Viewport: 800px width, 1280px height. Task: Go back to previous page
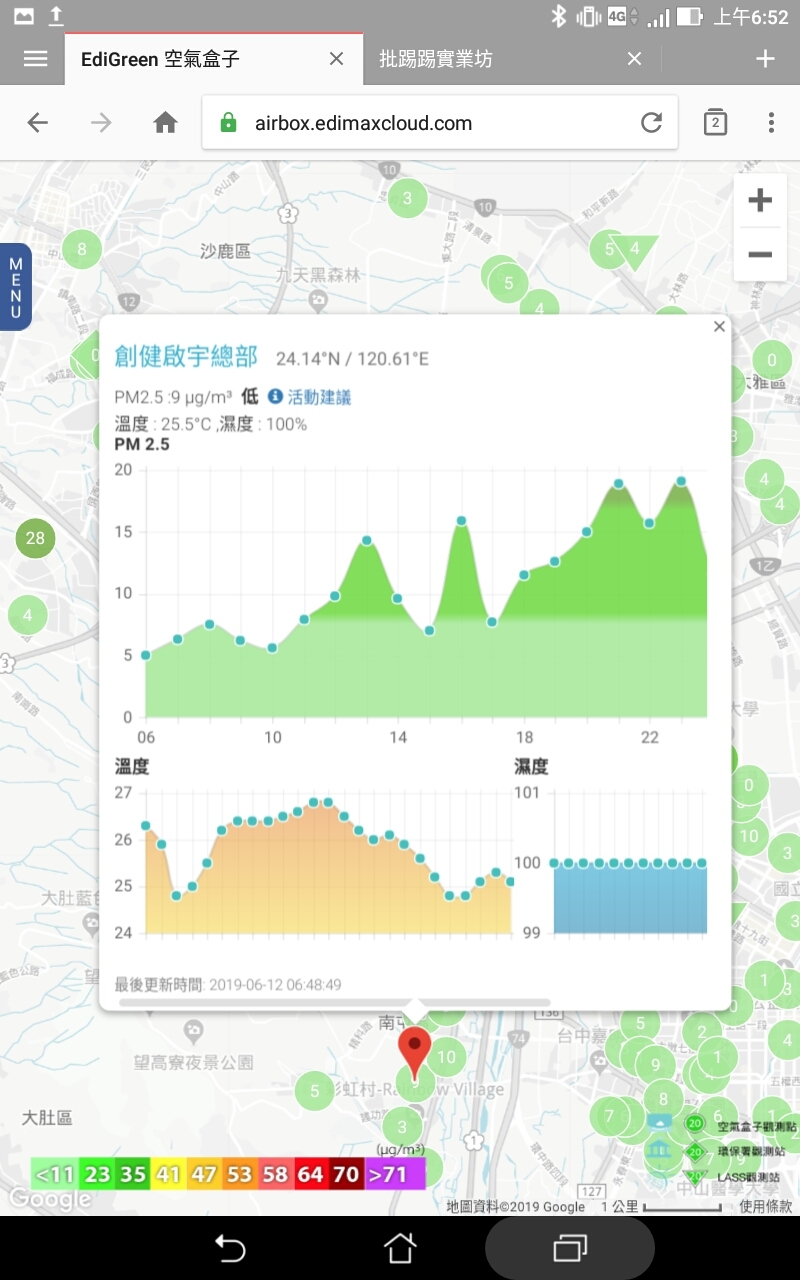coord(38,123)
